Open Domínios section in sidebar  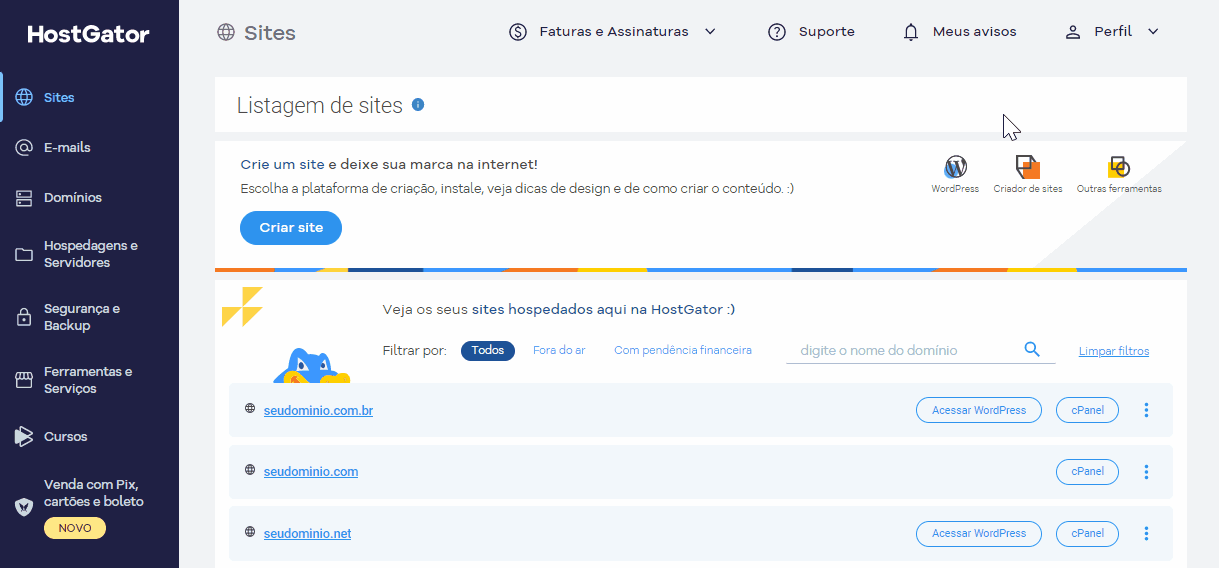pos(73,198)
